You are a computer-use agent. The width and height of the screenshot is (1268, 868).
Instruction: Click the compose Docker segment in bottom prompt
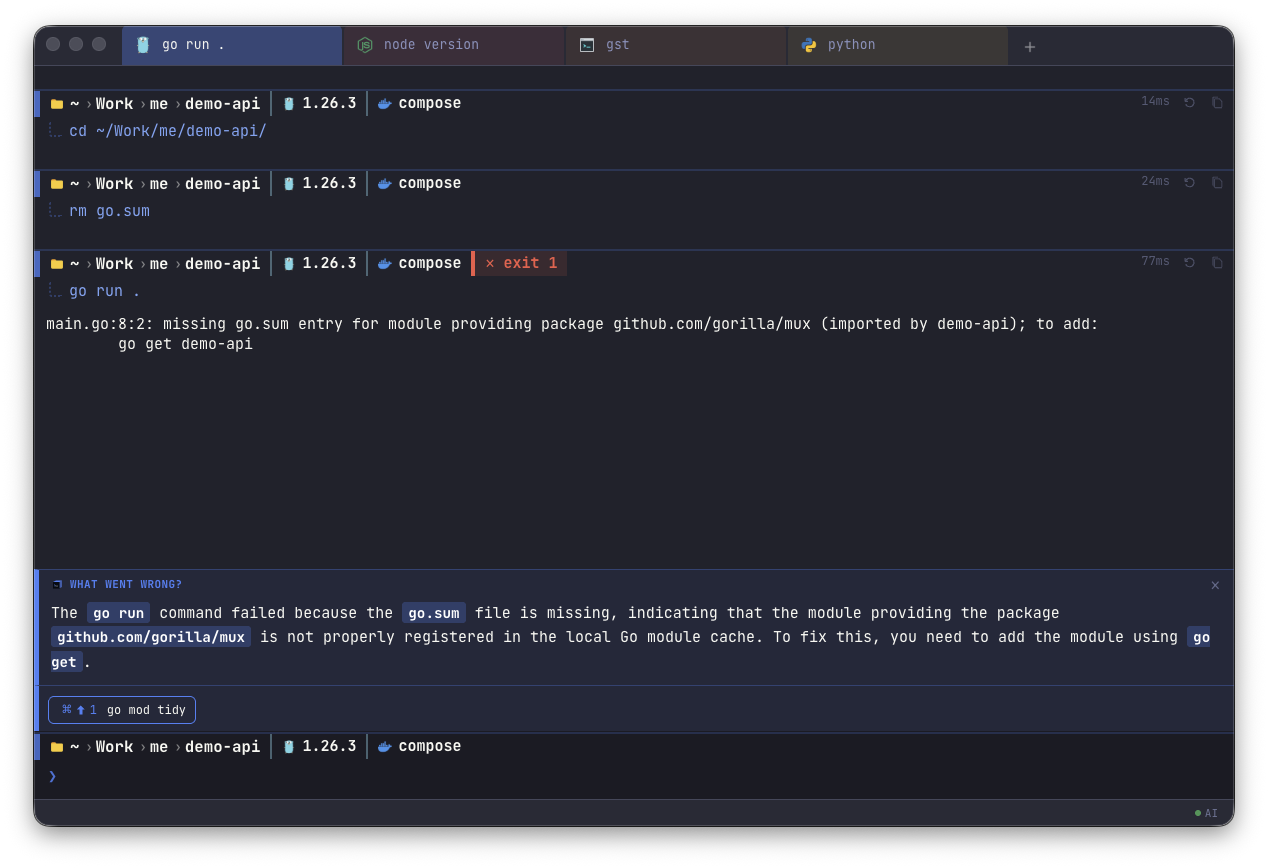(x=419, y=746)
